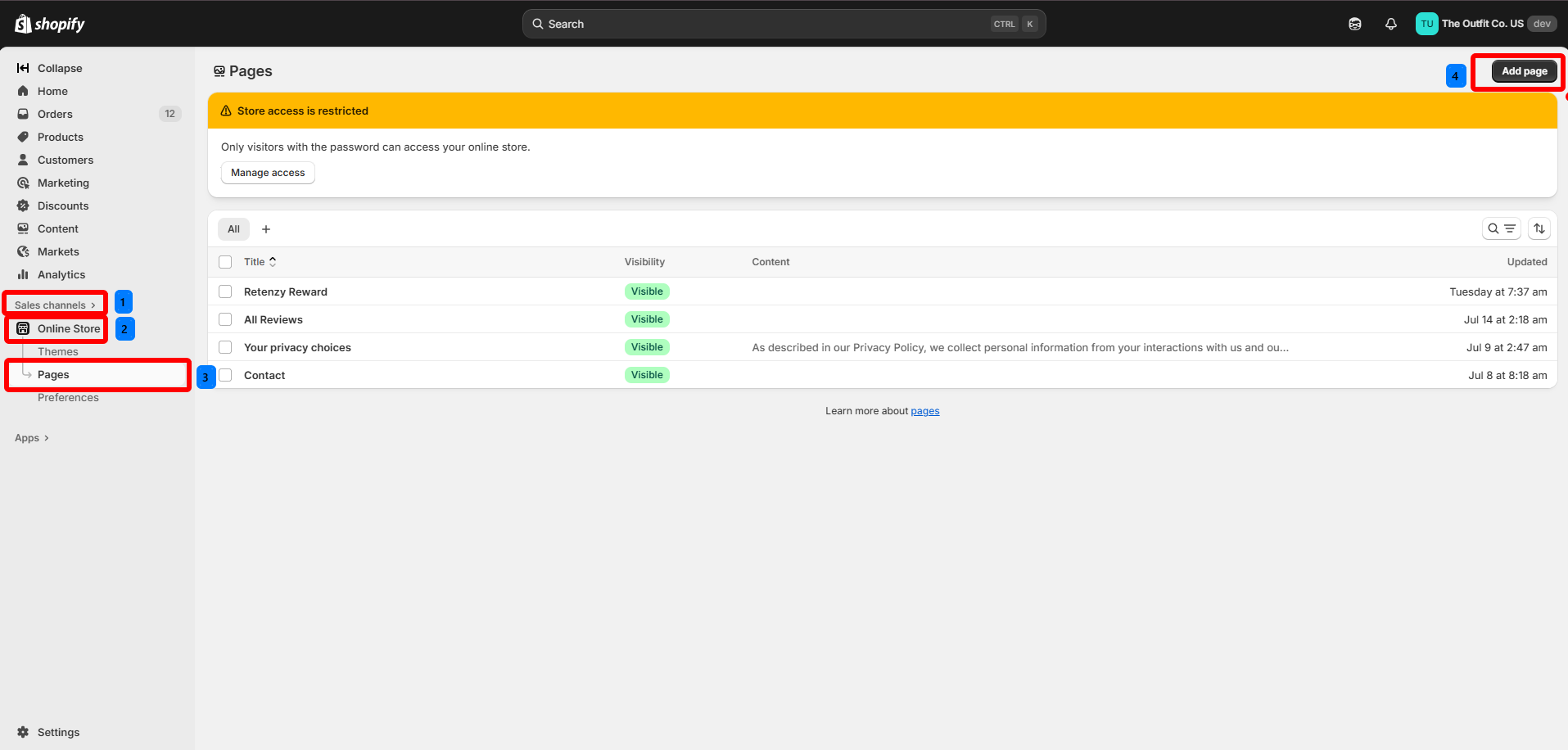Click the notifications bell icon
Viewport: 1568px width, 750px height.
[x=1390, y=24]
